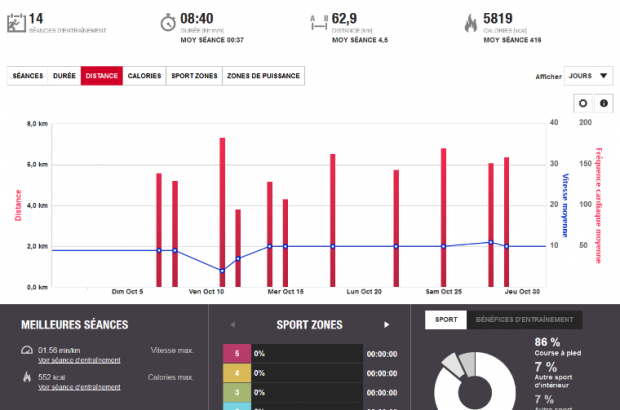Select the Zones de puissance tab
This screenshot has width=620, height=410.
coord(263,76)
